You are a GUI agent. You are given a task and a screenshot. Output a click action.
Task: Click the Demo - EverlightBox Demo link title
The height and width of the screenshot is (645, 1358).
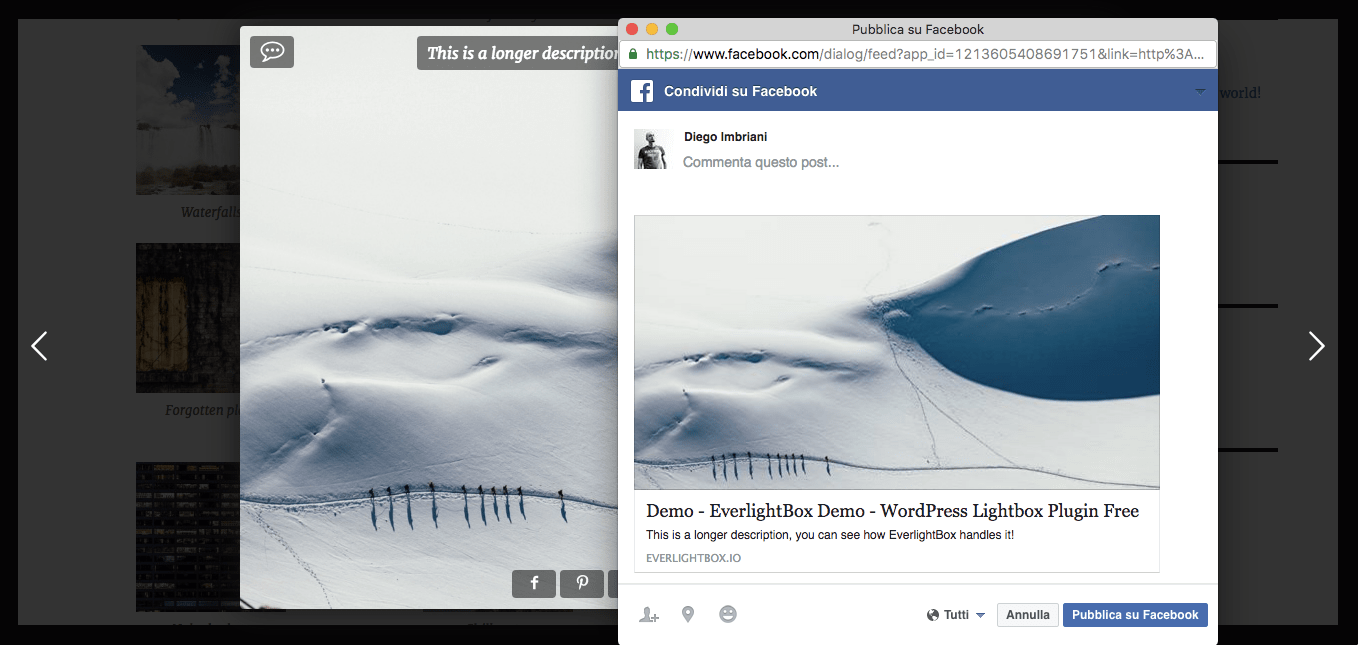[x=892, y=511]
